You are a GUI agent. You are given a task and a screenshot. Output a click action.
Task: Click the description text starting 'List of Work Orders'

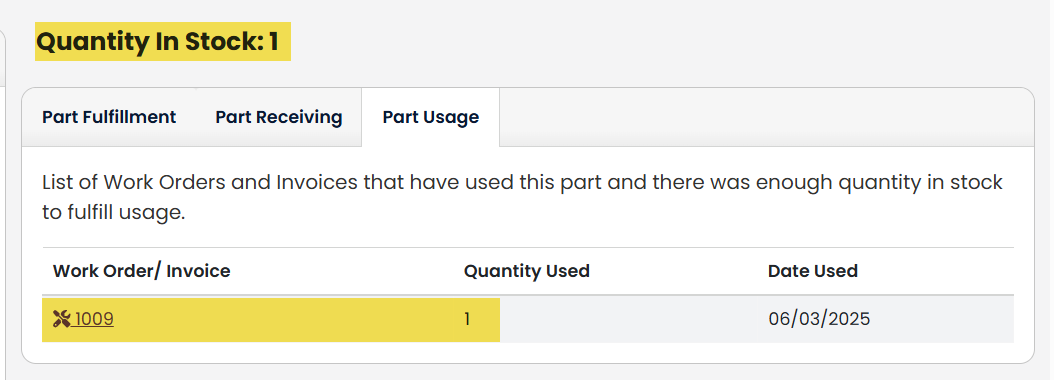pos(522,198)
